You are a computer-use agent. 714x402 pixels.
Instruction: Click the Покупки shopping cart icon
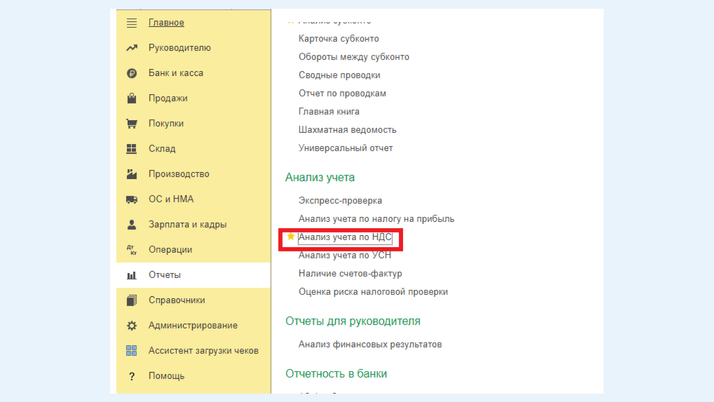132,123
